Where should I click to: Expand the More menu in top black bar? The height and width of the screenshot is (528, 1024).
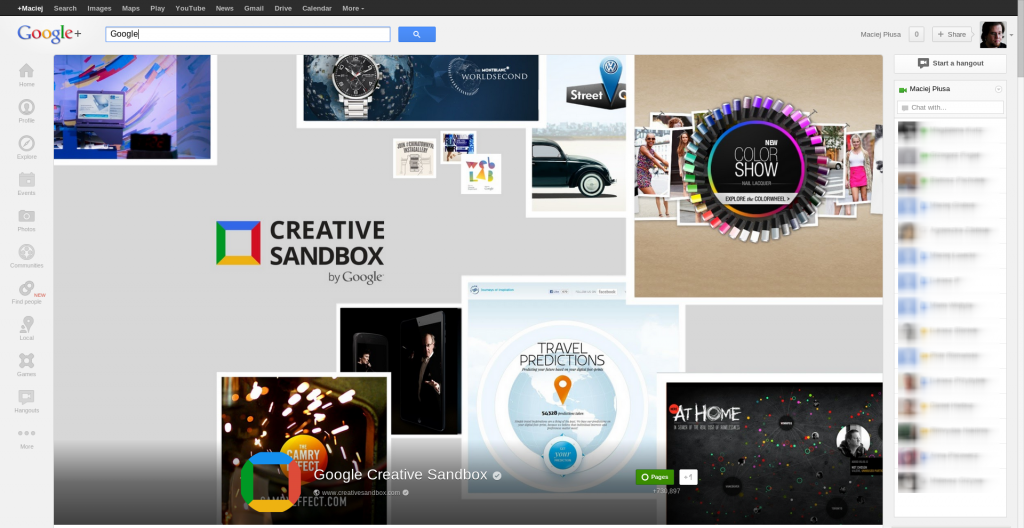coord(352,8)
